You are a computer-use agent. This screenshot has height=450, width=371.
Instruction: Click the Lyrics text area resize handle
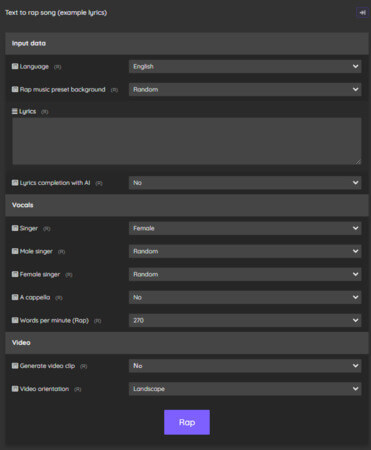(358, 161)
